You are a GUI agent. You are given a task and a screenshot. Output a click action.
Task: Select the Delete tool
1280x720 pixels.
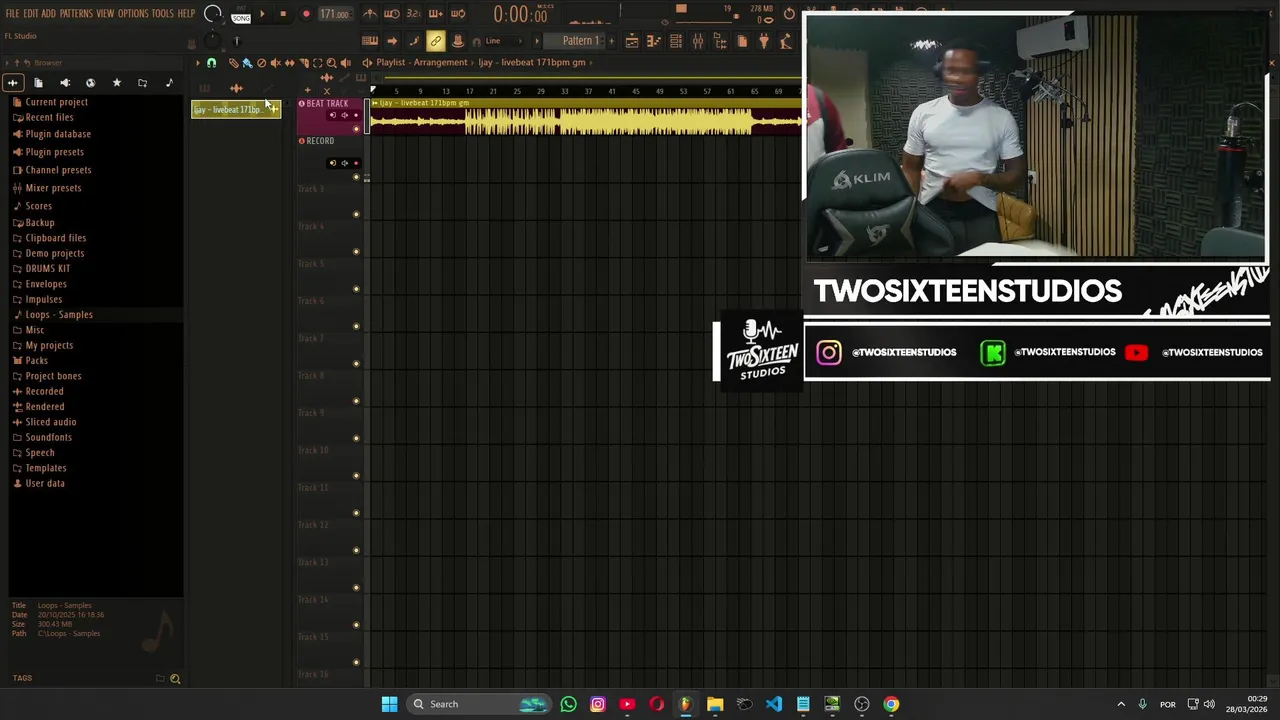click(261, 63)
